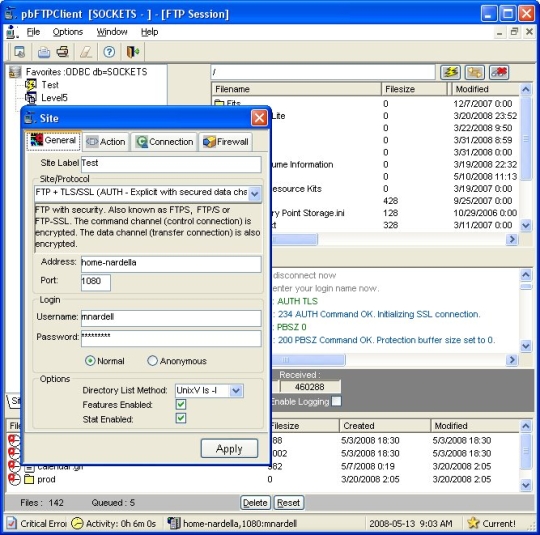Click the Filename column header

point(296,89)
